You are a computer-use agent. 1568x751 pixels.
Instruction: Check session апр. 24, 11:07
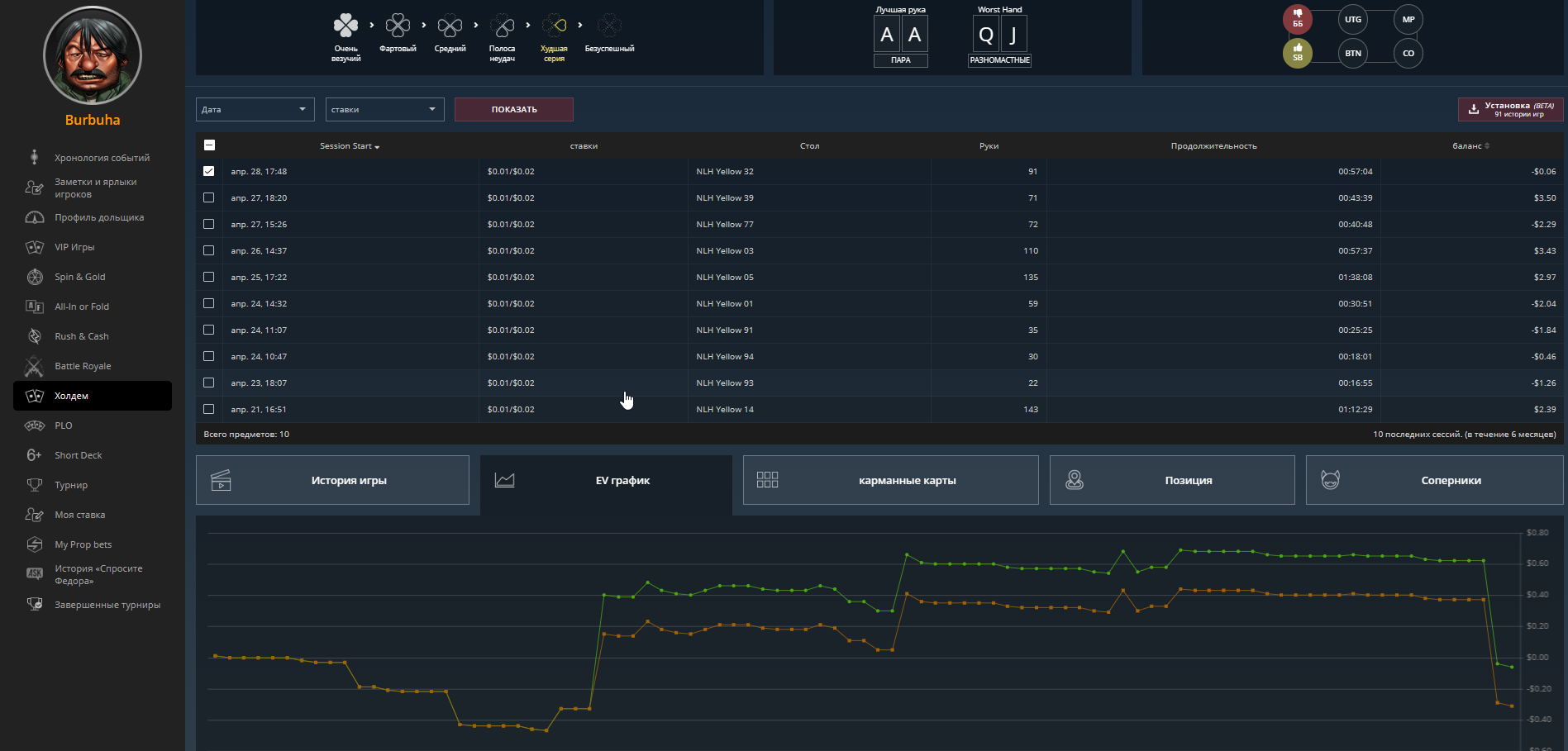pos(208,330)
